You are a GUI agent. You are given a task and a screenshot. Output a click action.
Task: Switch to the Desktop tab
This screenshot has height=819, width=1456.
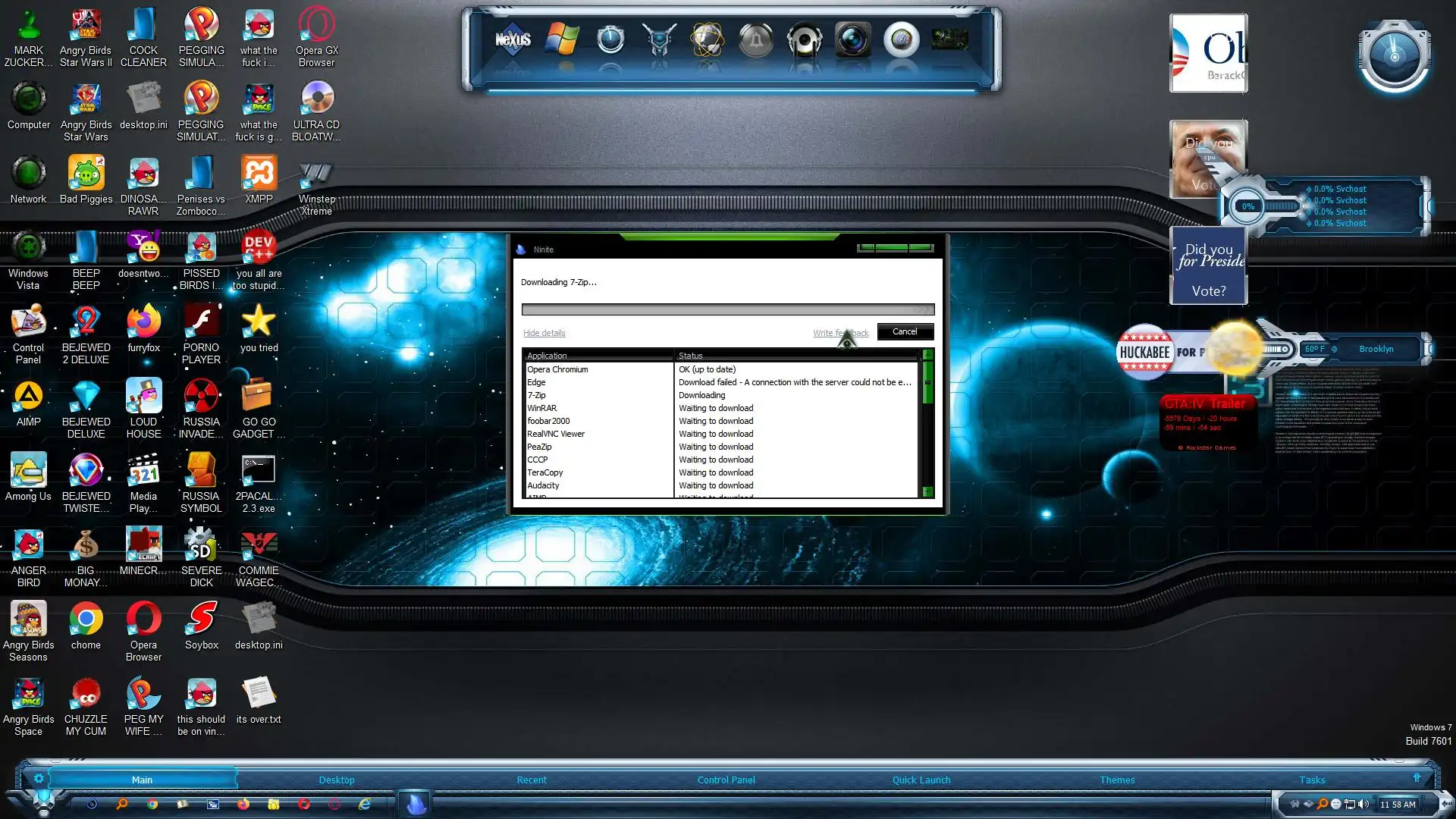336,780
